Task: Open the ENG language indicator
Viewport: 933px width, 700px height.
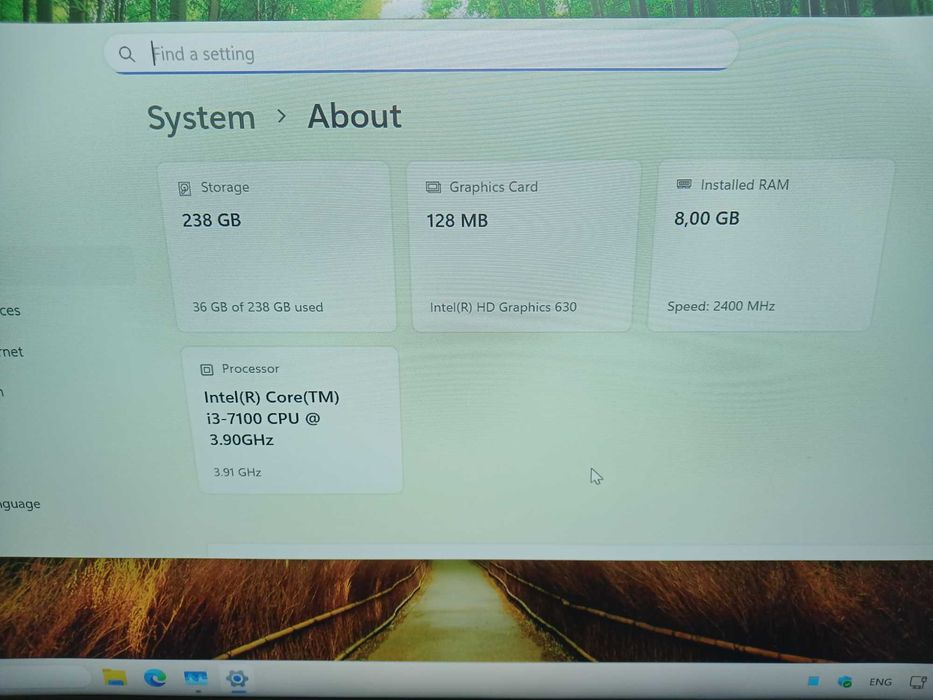Action: pyautogui.click(x=880, y=682)
